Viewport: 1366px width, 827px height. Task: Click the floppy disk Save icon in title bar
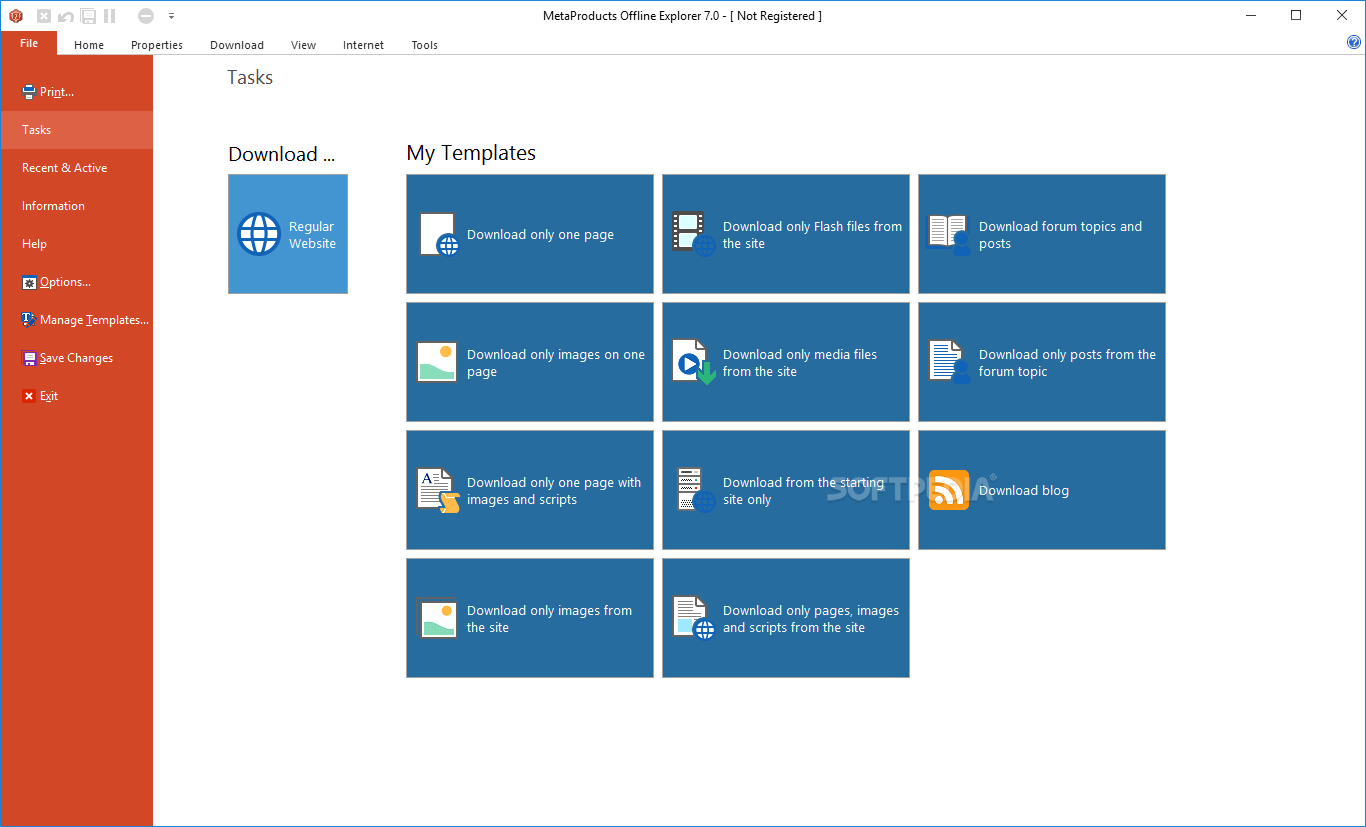(x=88, y=16)
